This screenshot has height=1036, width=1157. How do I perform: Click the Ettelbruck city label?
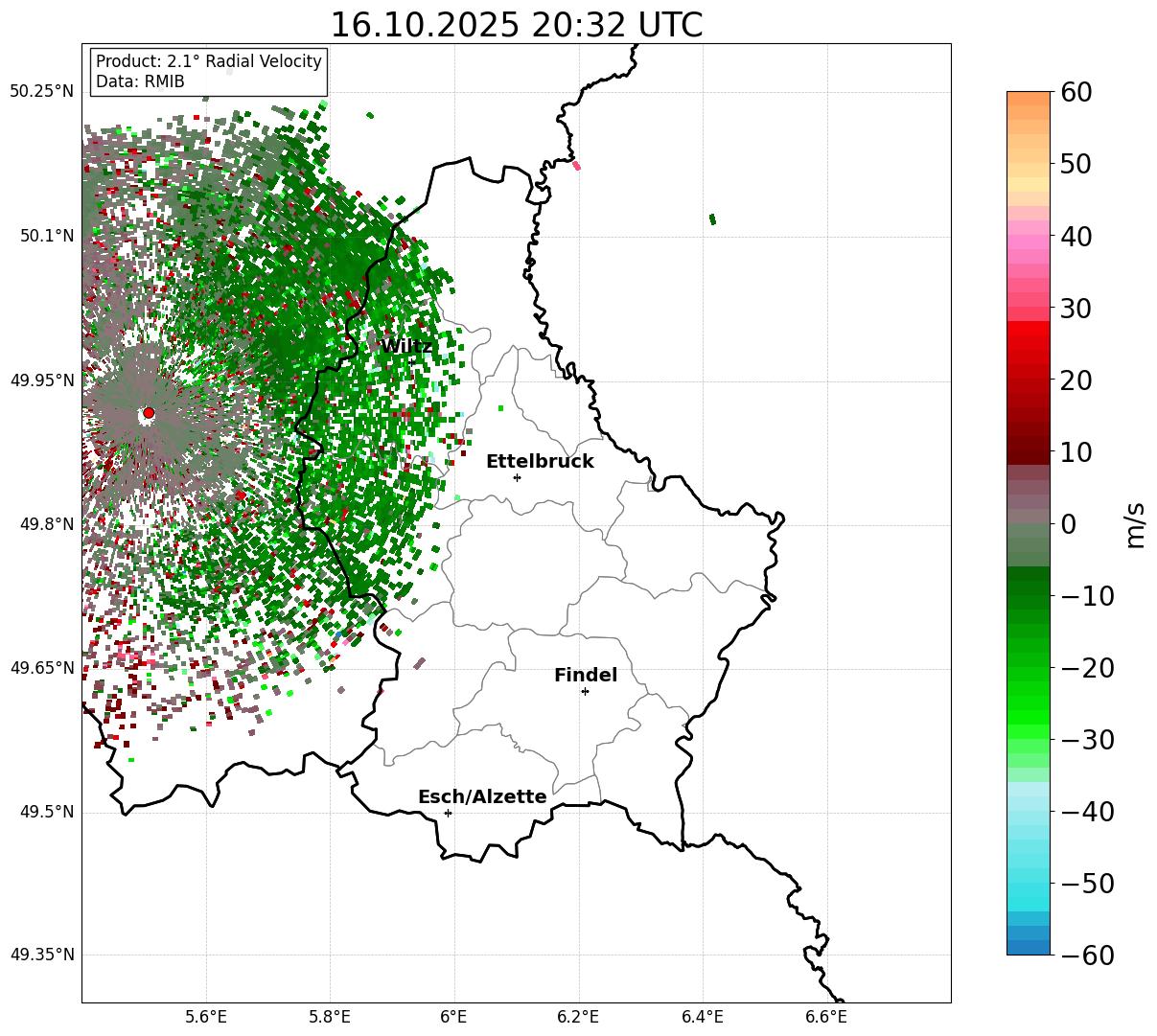coord(540,461)
